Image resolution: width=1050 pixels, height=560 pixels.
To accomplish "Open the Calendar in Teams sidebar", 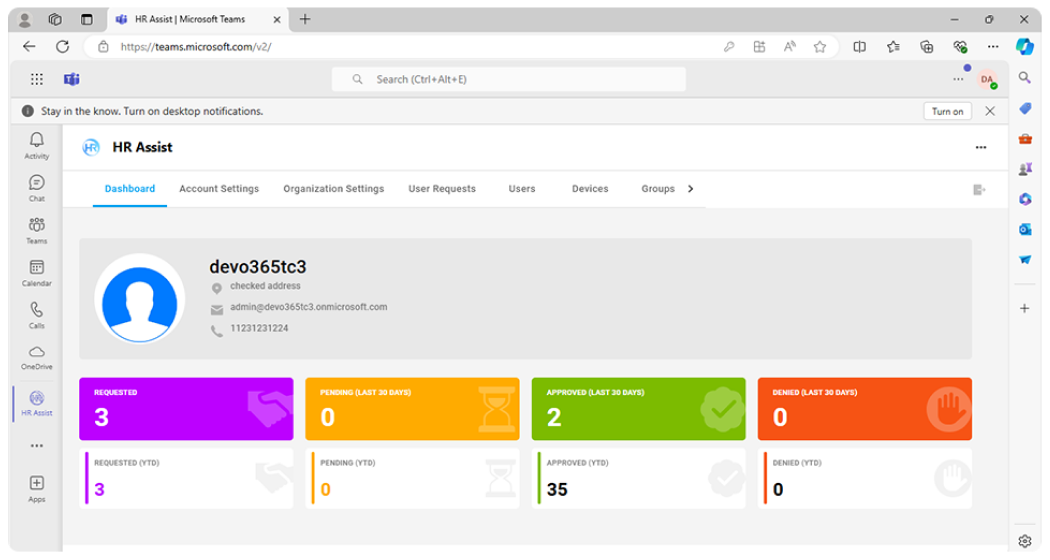I will (x=37, y=272).
